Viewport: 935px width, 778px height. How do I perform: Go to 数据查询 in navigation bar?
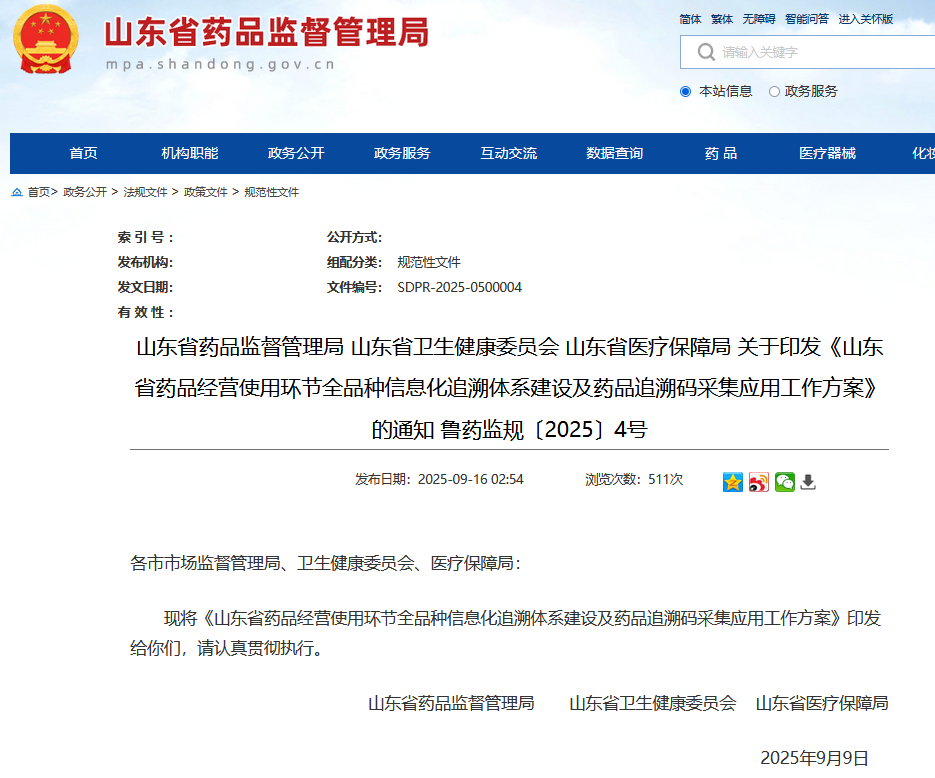(614, 153)
